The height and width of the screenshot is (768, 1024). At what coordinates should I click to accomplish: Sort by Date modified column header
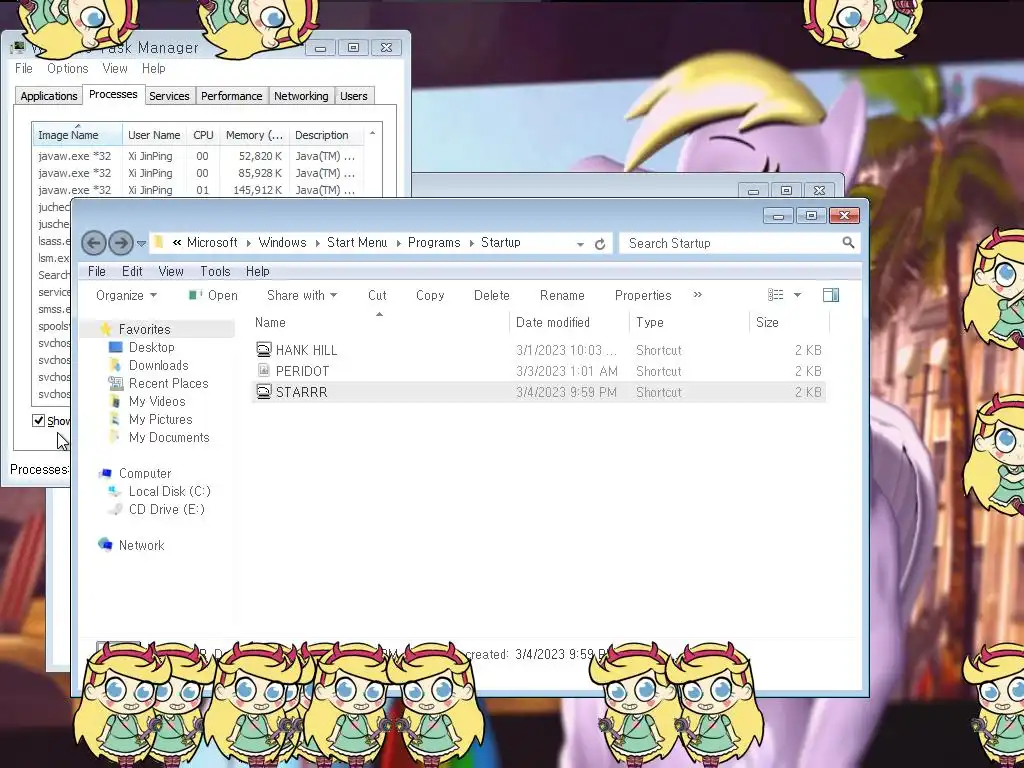pyautogui.click(x=569, y=323)
